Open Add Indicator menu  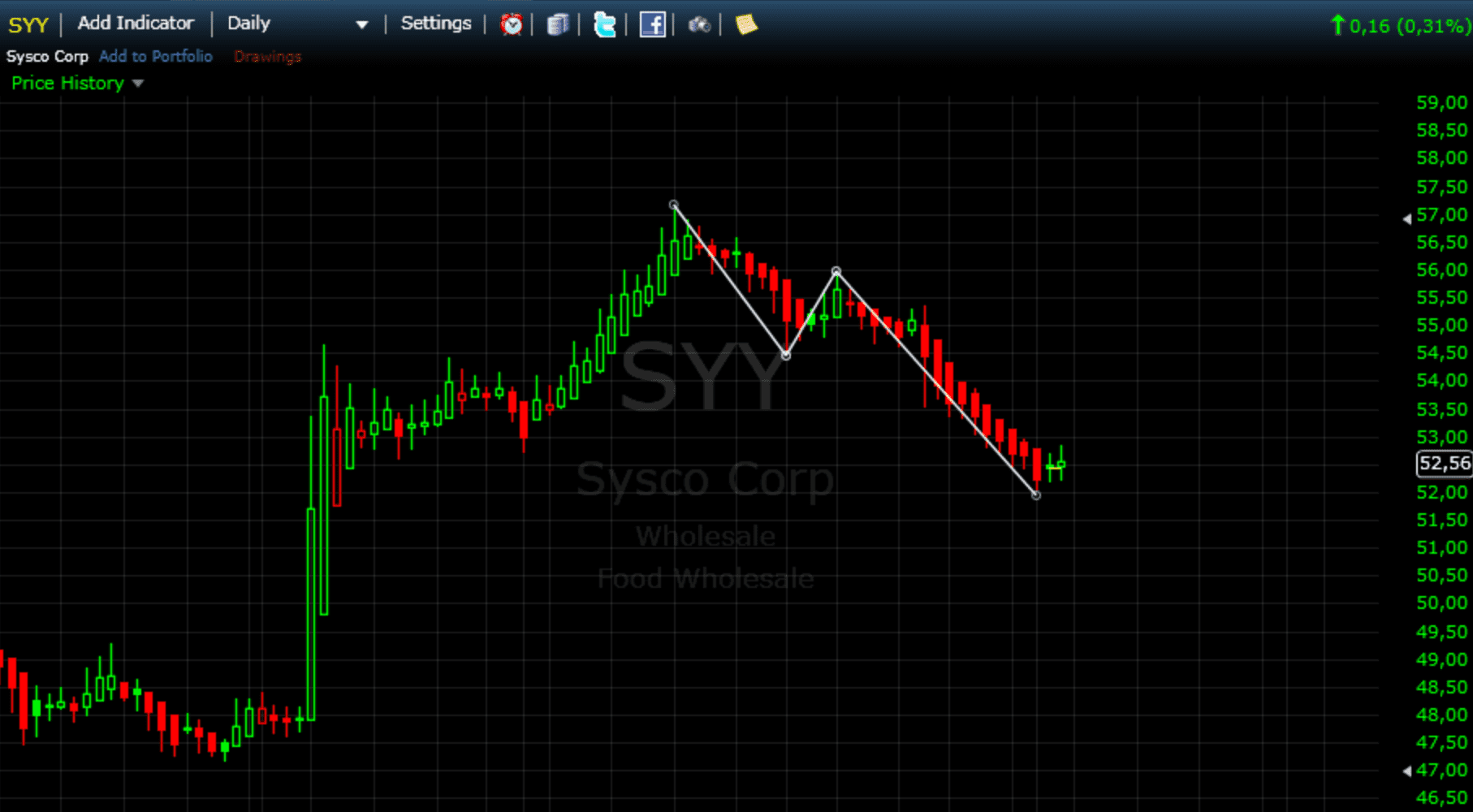point(136,23)
